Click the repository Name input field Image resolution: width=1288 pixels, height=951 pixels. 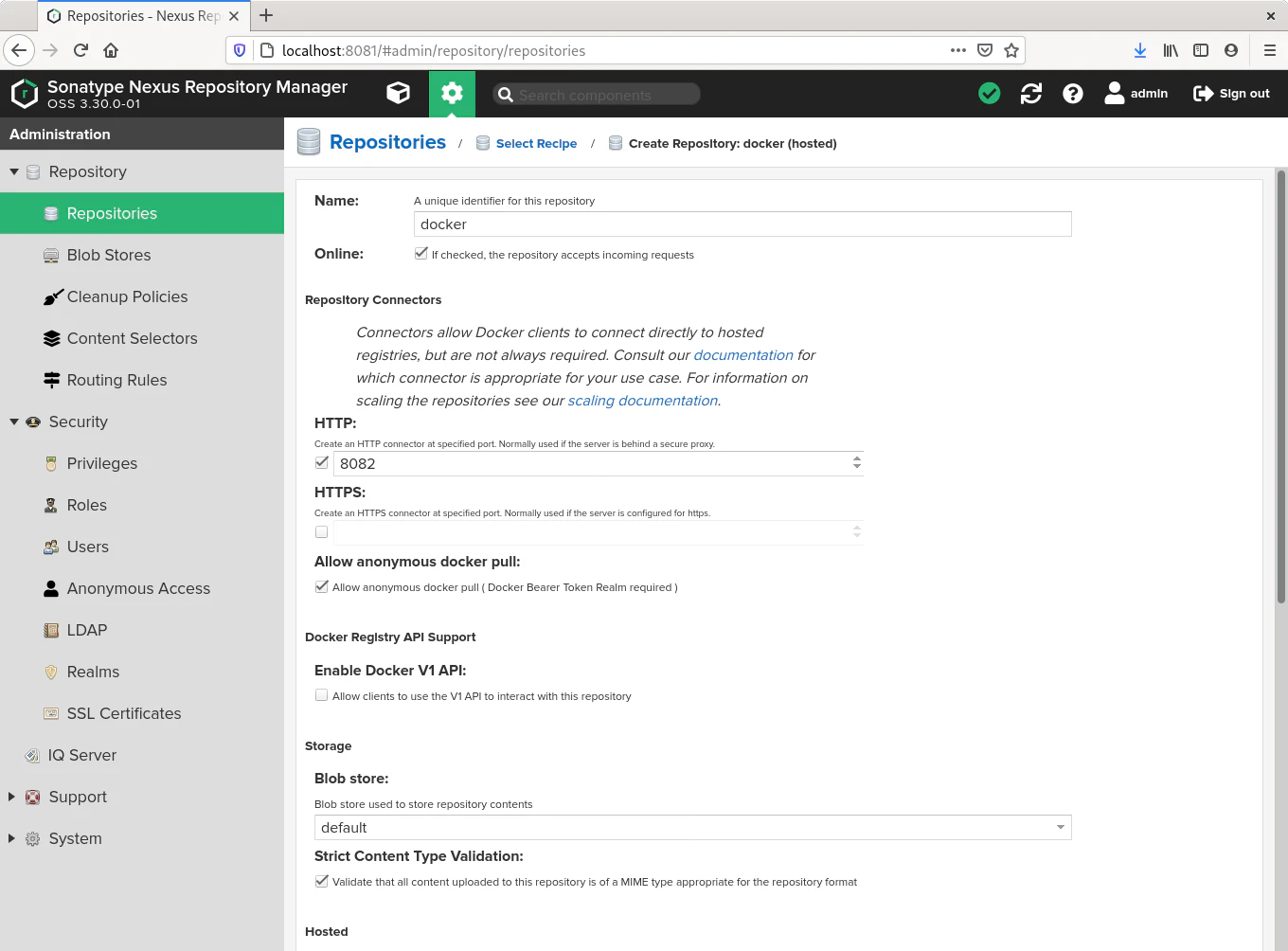pyautogui.click(x=742, y=224)
